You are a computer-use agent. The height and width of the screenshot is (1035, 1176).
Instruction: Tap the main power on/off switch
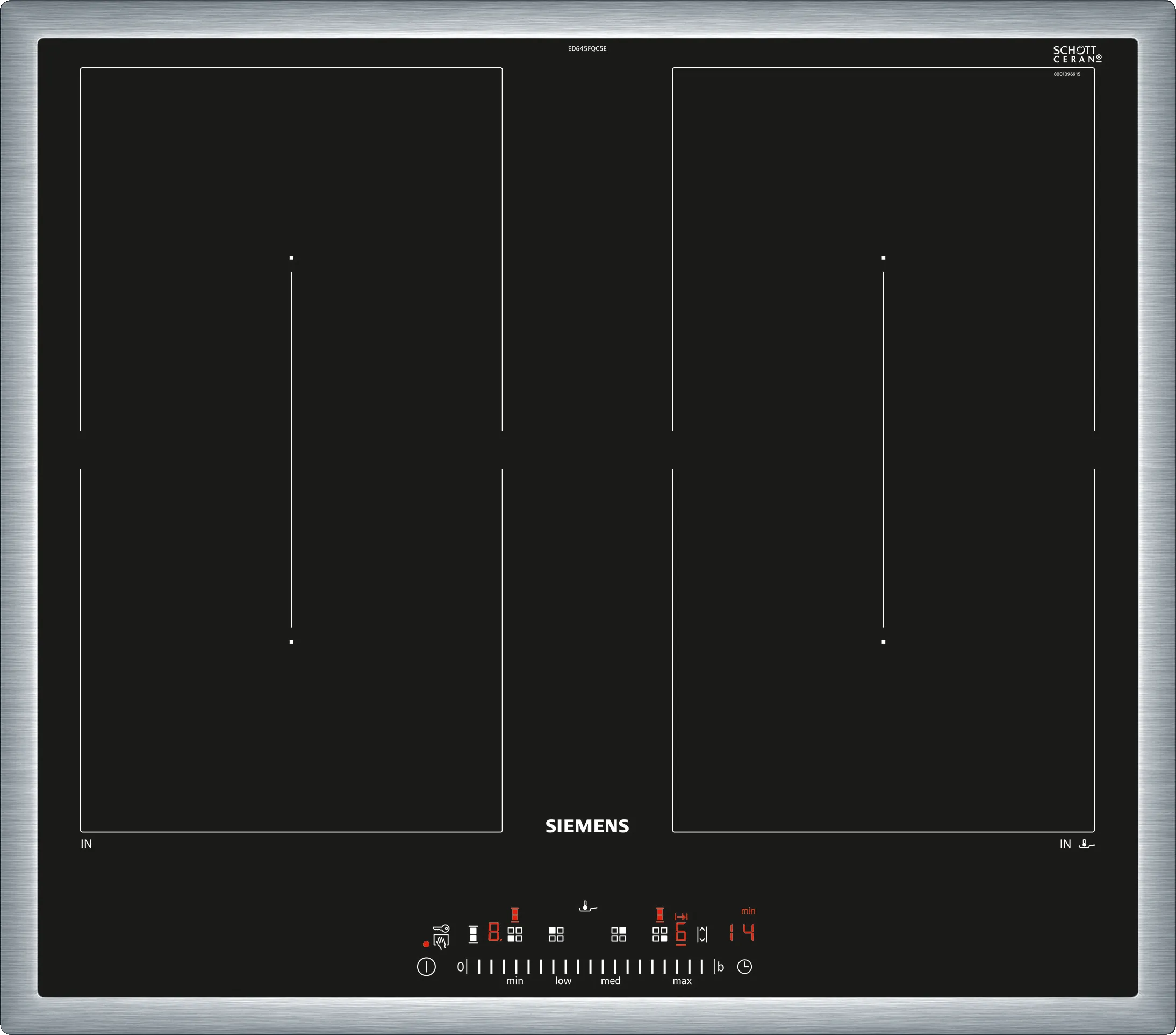[426, 967]
